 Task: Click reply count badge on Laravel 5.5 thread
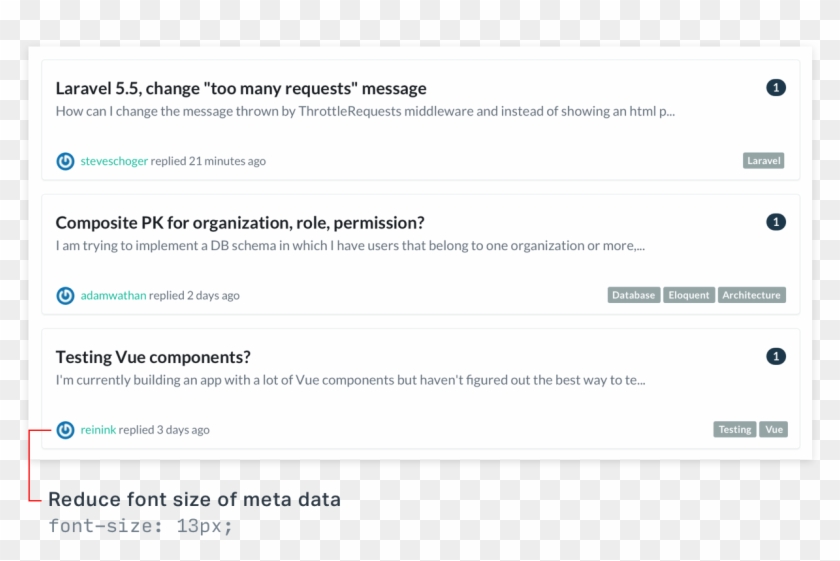(x=776, y=87)
